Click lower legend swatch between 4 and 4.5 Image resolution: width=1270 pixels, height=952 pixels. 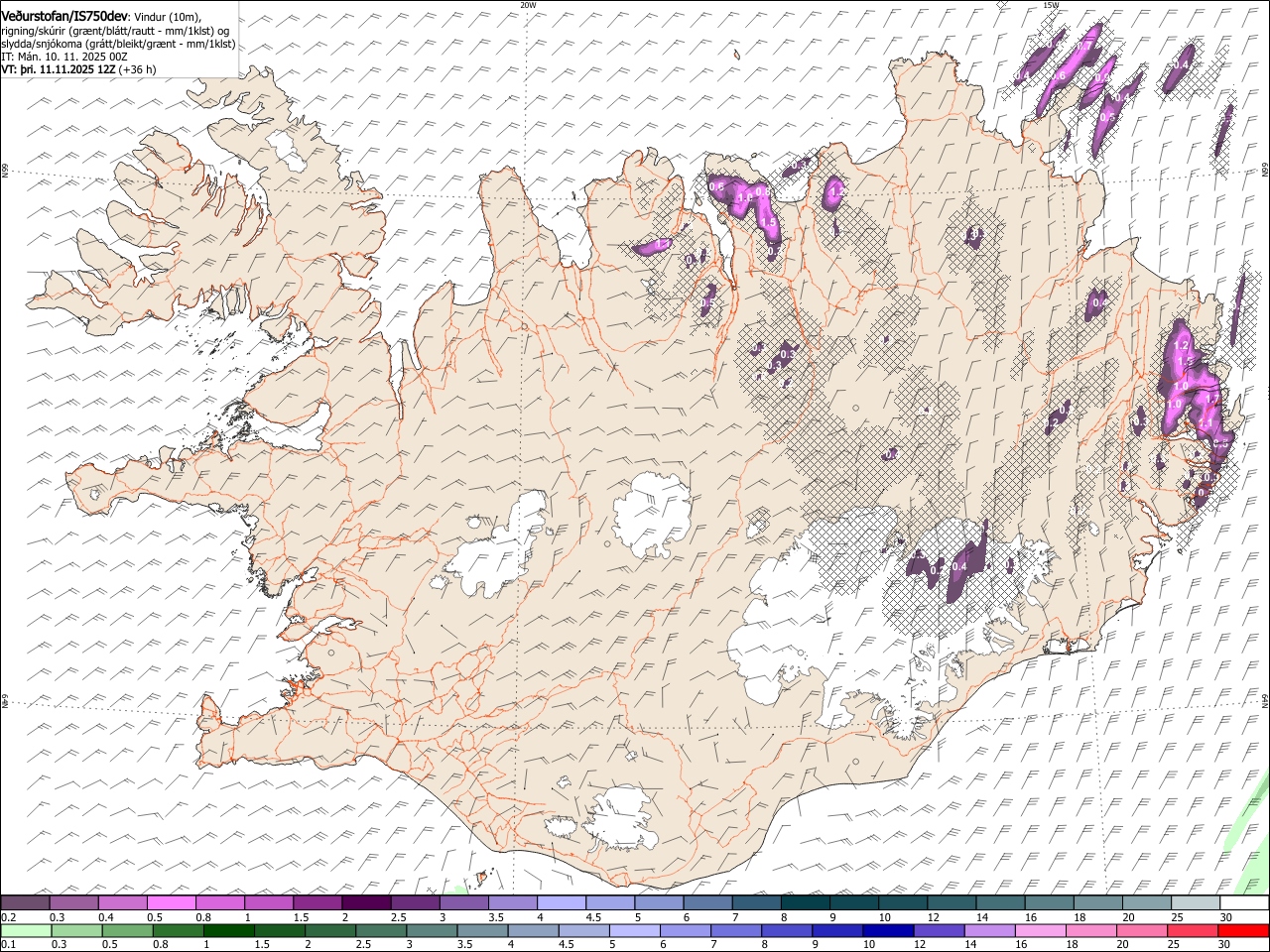tap(533, 930)
